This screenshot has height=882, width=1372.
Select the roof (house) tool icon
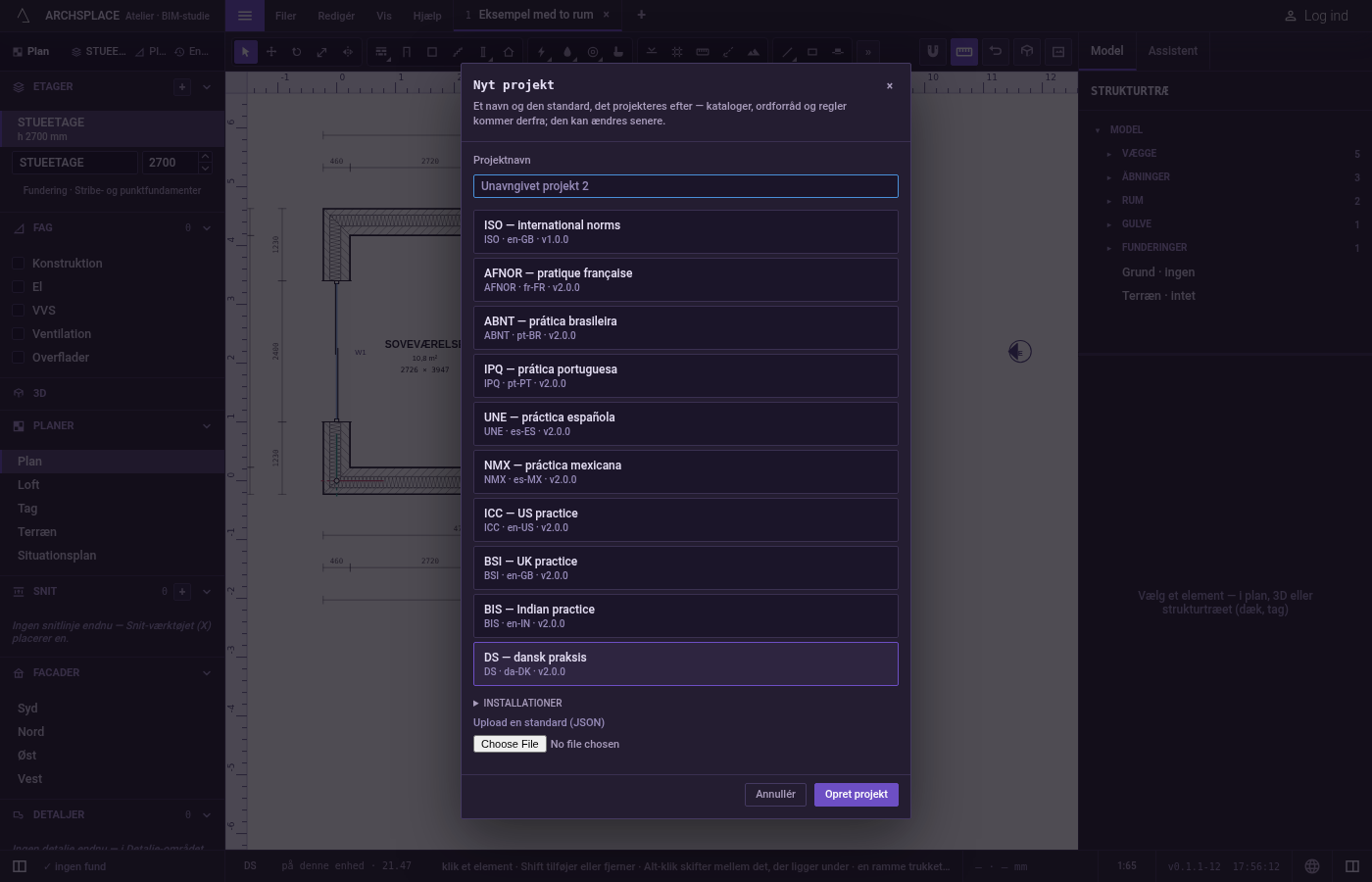tap(509, 52)
